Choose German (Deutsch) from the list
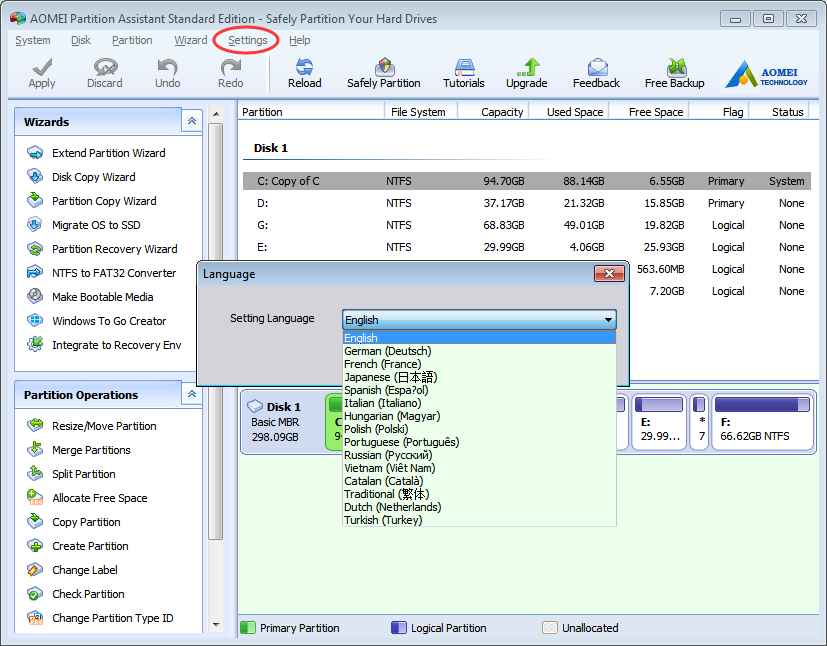 pyautogui.click(x=479, y=351)
